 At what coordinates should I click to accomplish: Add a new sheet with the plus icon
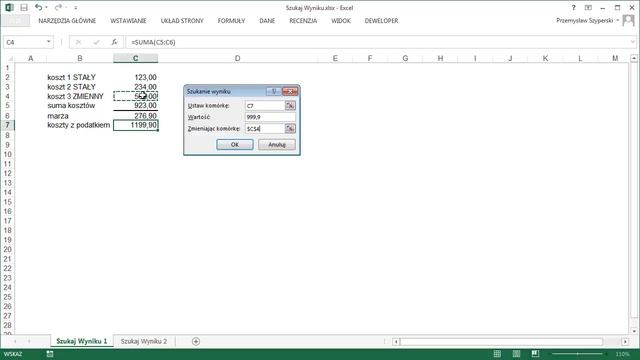pos(196,341)
